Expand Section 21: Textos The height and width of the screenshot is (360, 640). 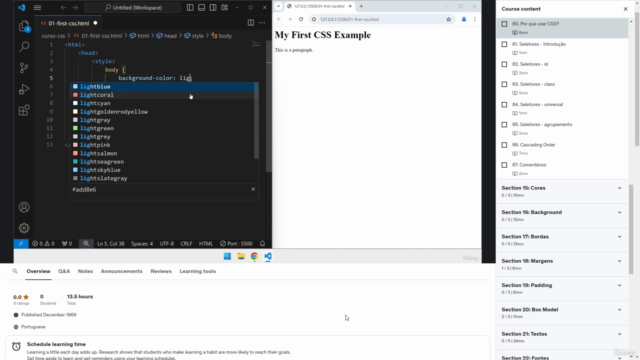pos(562,337)
